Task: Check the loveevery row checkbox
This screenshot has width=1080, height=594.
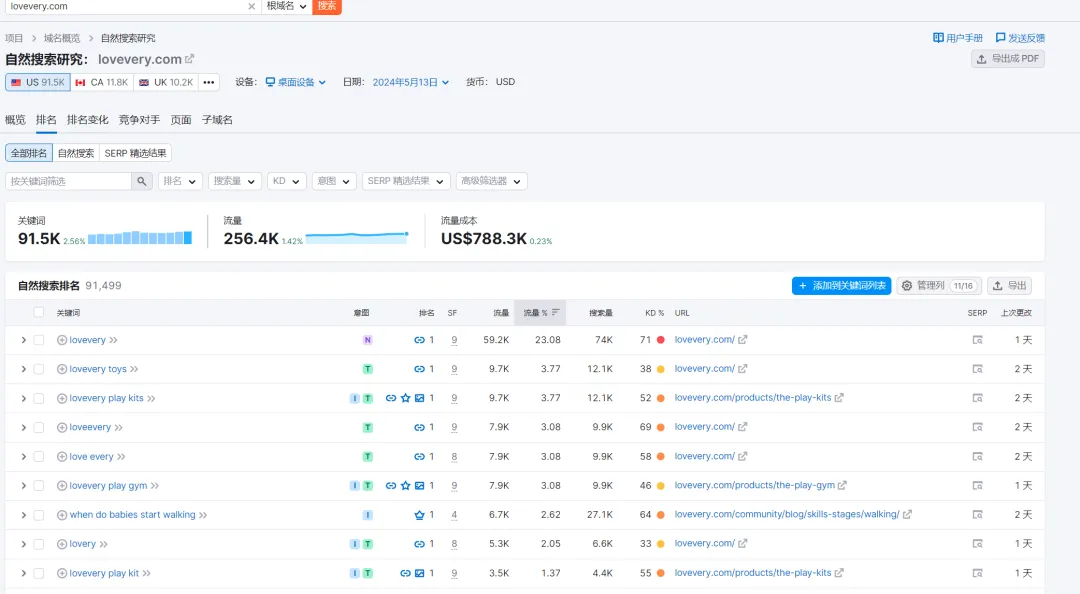Action: coord(39,427)
